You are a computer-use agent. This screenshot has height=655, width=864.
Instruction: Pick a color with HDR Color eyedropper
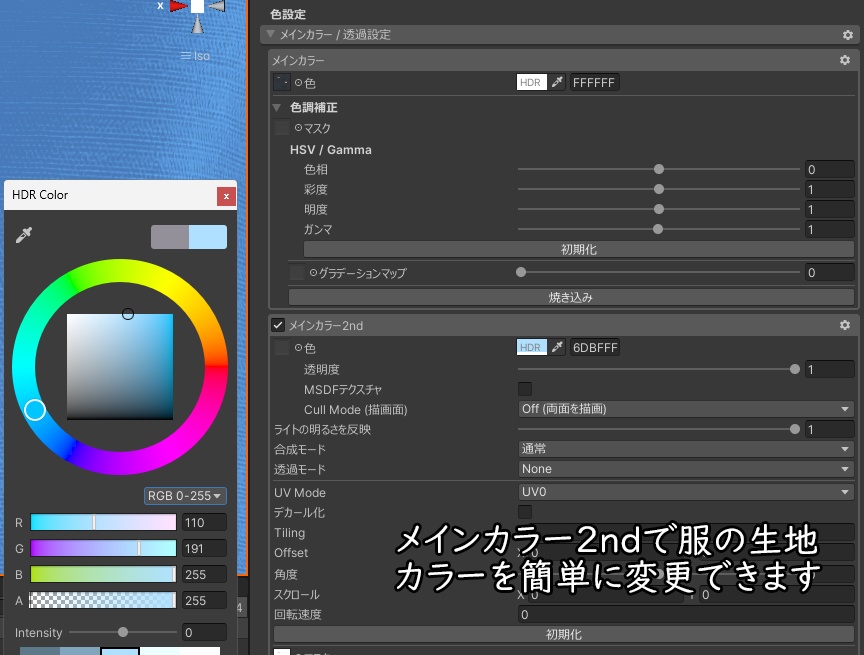coord(24,235)
